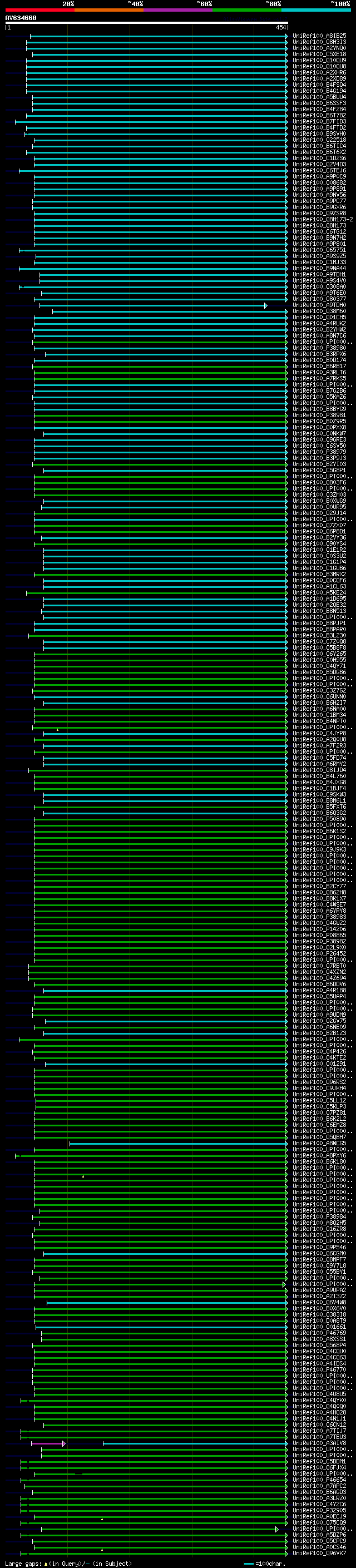Screen dimensions: 356x1568
Task: Select hit UniRef100_Q5KAZ6
Action: point(319,397)
